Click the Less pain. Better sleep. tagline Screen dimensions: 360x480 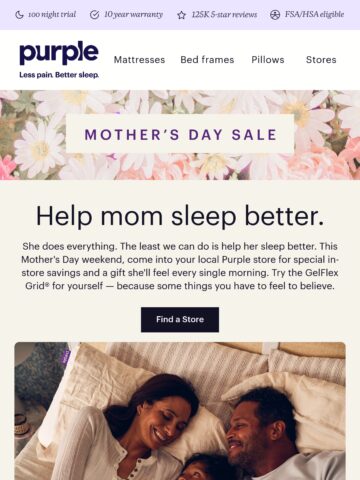click(x=59, y=75)
